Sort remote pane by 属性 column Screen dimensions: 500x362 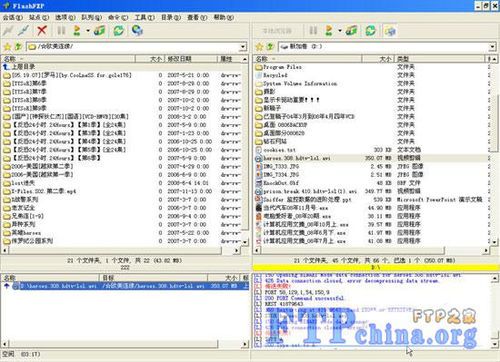[x=230, y=59]
